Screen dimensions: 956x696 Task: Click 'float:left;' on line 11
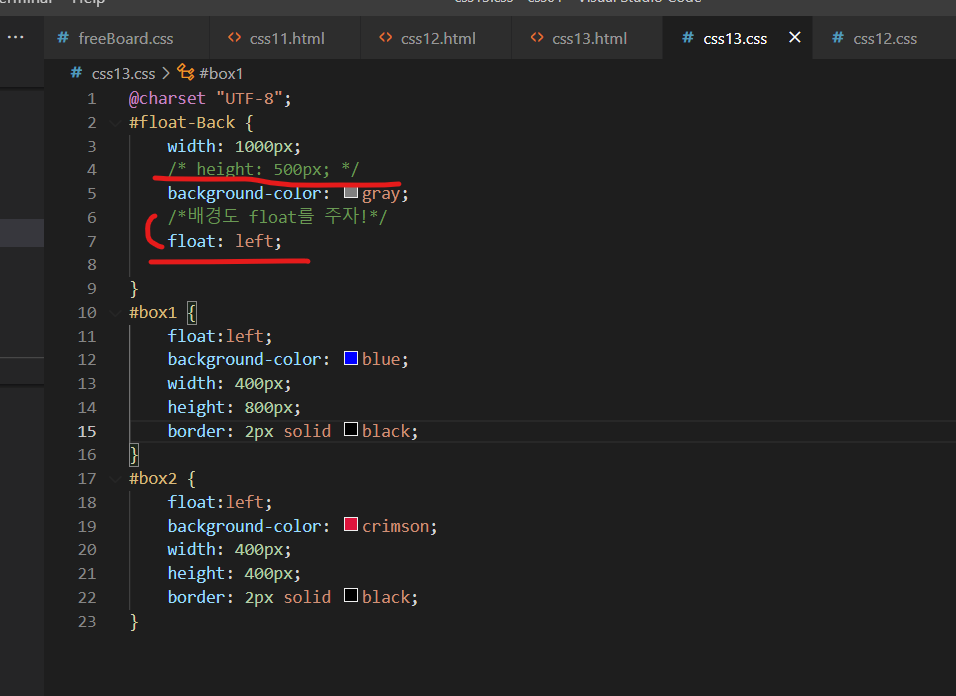(220, 336)
